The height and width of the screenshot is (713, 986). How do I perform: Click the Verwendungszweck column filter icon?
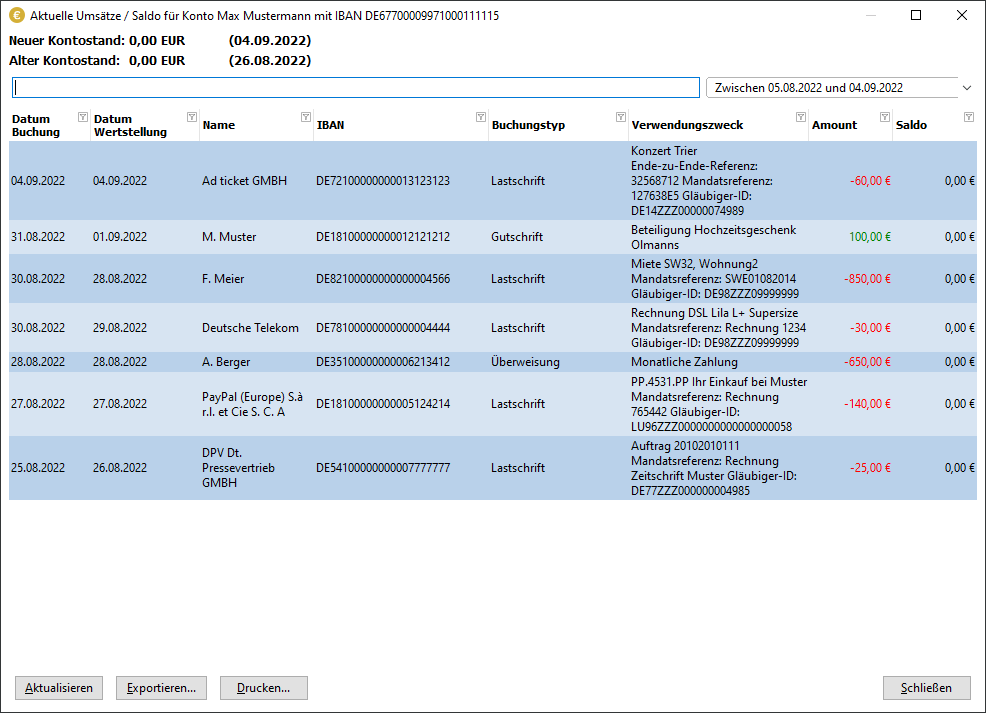(801, 117)
